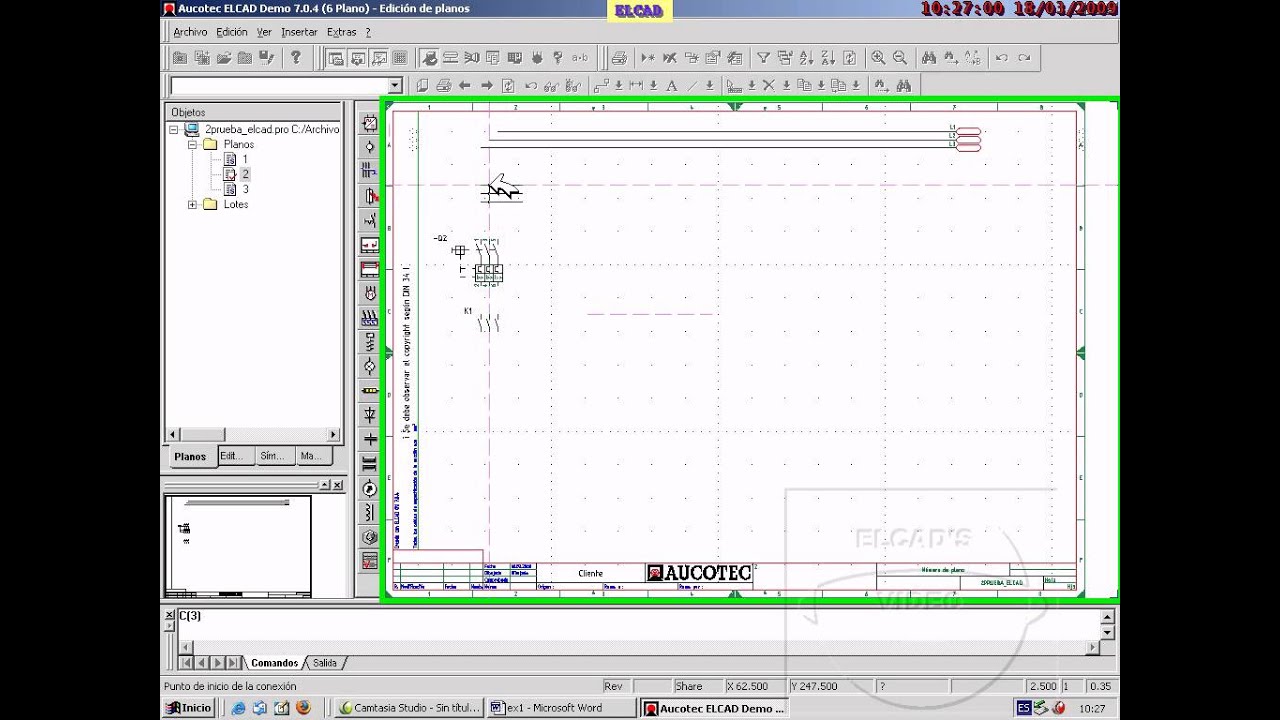
Task: Click the undo arrow in top toolbar
Action: click(x=1001, y=58)
